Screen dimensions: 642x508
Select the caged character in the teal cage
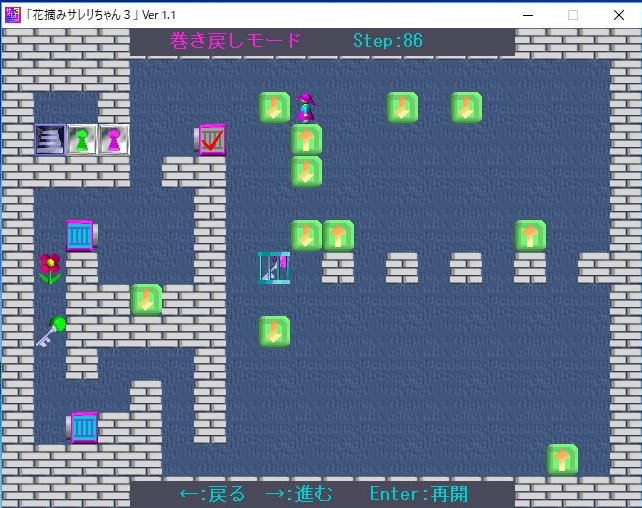pyautogui.click(x=274, y=267)
